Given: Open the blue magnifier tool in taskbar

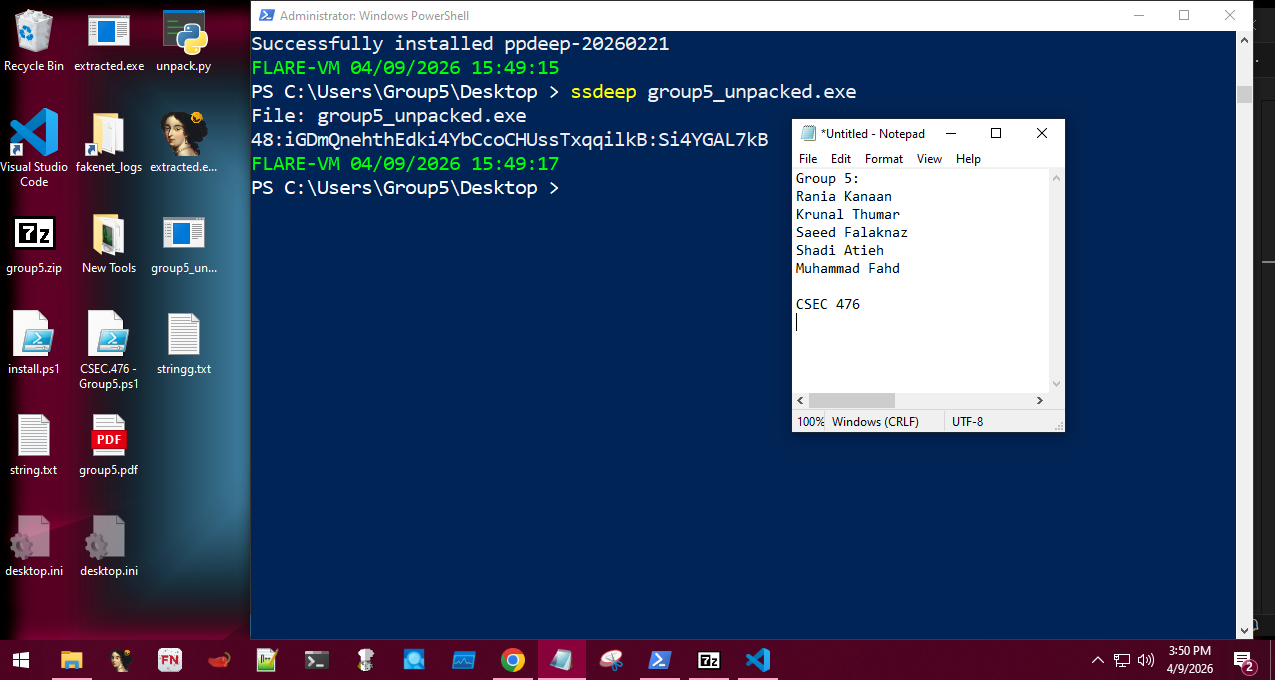Looking at the screenshot, I should 415,660.
